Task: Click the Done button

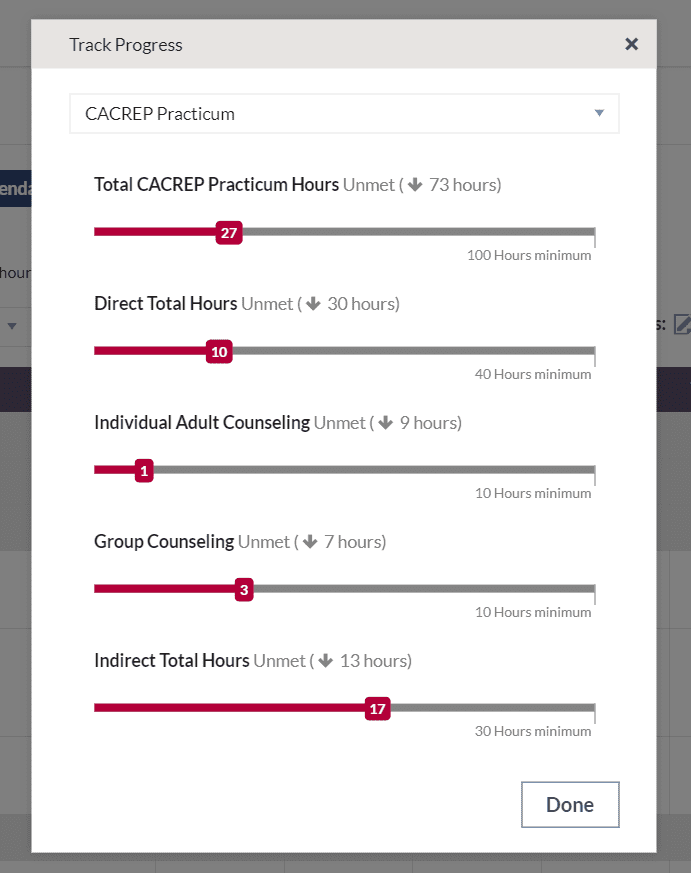Action: point(570,804)
